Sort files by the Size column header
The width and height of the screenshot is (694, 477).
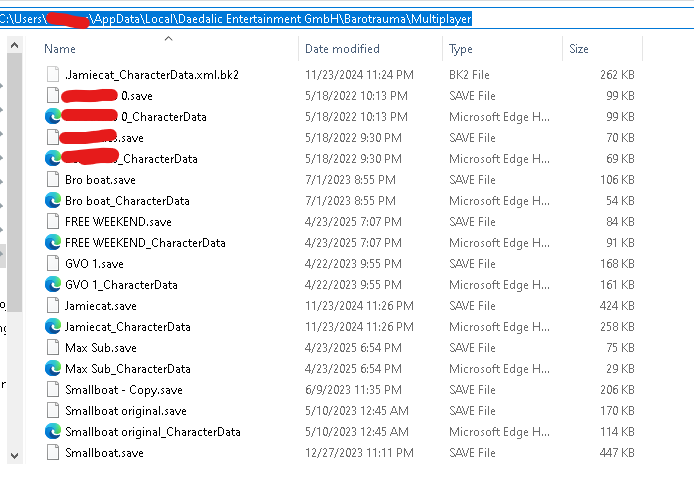579,49
